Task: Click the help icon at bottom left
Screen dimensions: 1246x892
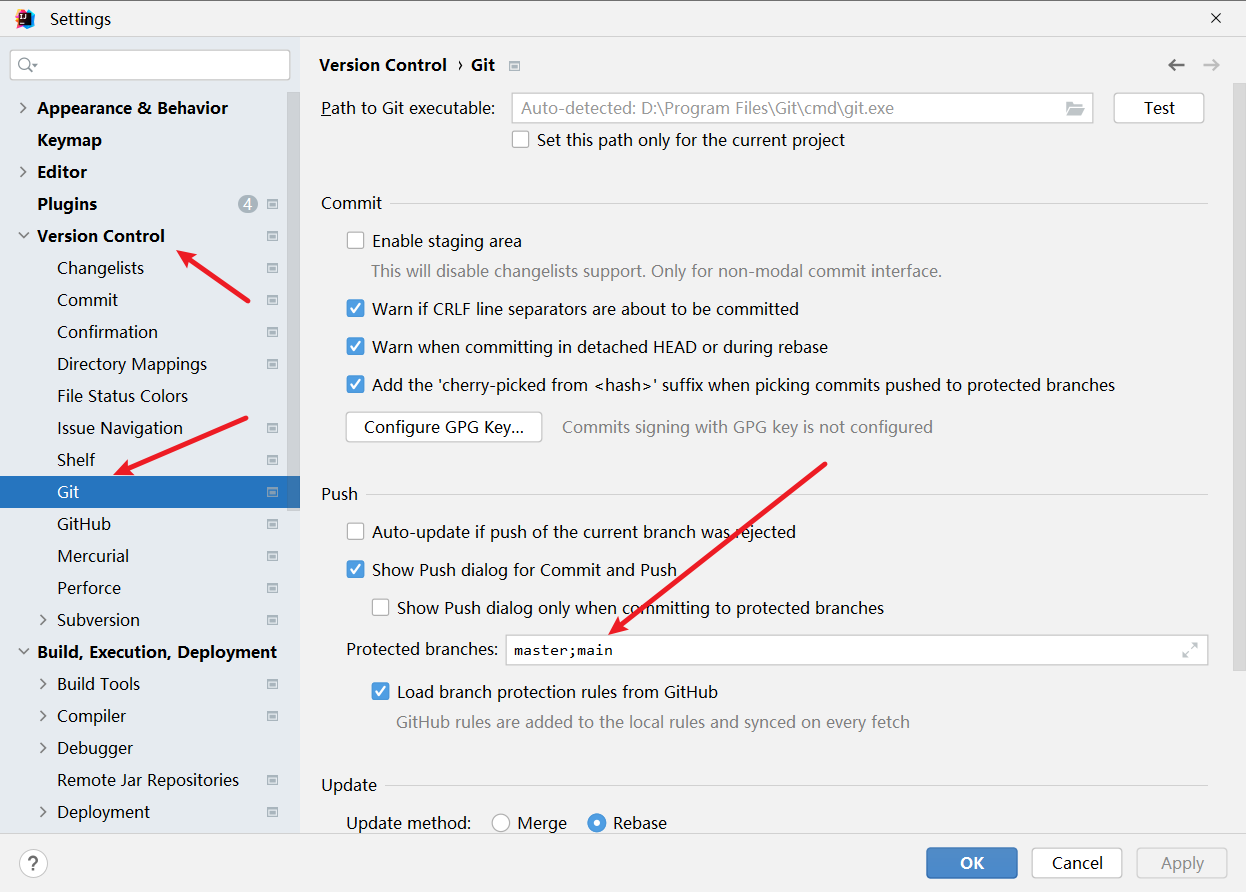Action: 33,863
